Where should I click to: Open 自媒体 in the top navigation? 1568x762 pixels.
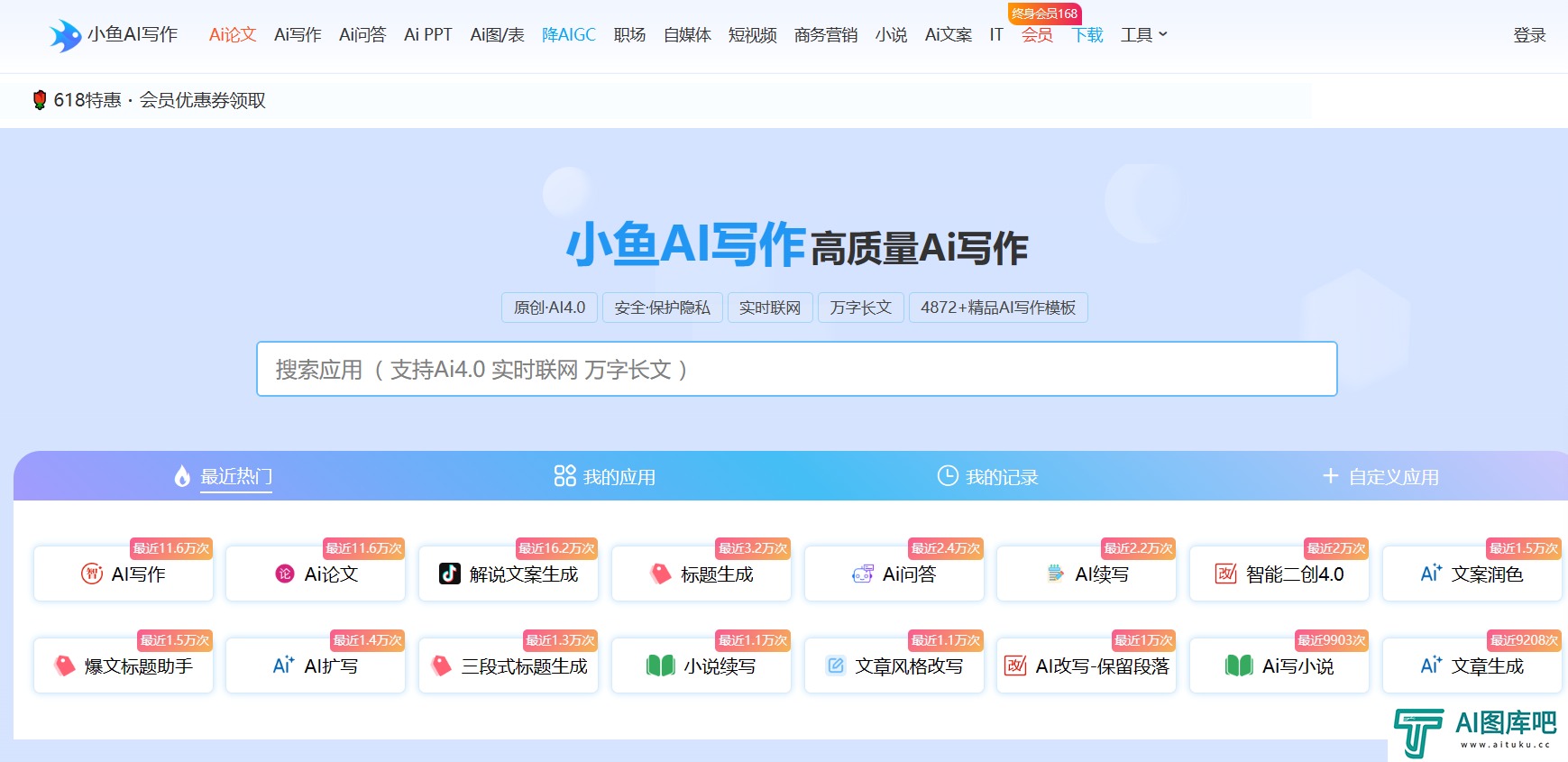point(687,35)
